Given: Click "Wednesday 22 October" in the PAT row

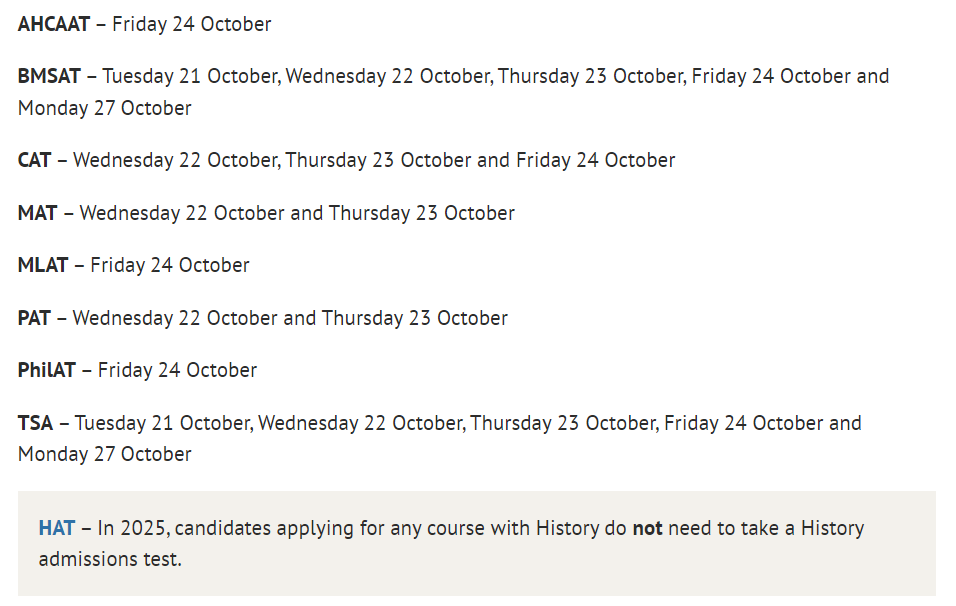Looking at the screenshot, I should click(175, 318).
